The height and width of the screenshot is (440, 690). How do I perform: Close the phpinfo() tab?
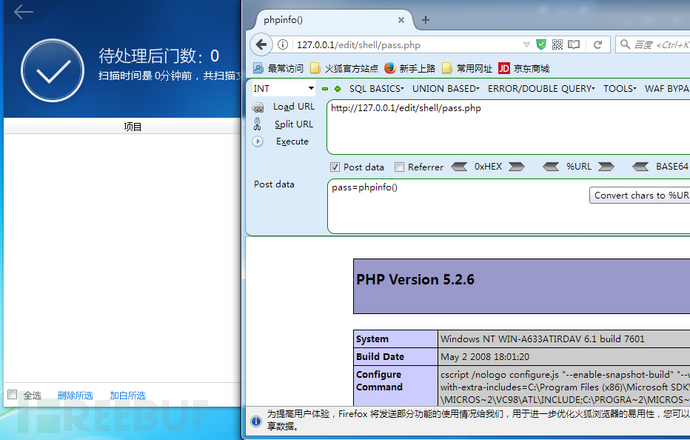click(401, 20)
